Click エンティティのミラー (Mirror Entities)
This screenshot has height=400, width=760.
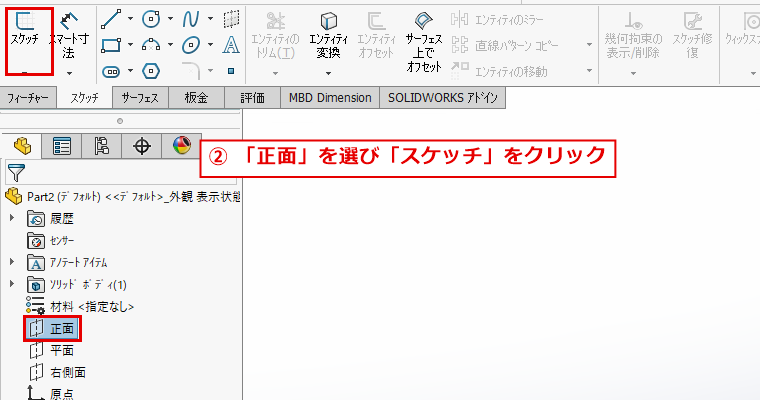[x=498, y=20]
